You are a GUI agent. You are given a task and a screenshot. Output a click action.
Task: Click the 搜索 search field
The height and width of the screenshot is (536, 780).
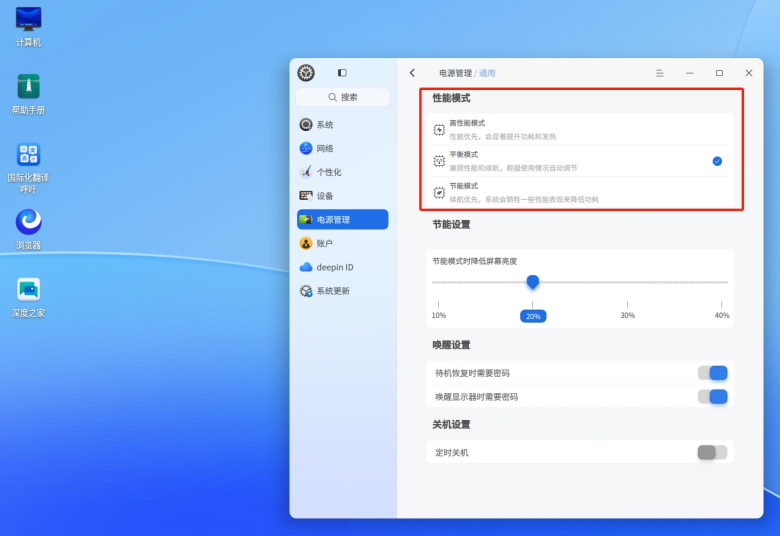[343, 97]
